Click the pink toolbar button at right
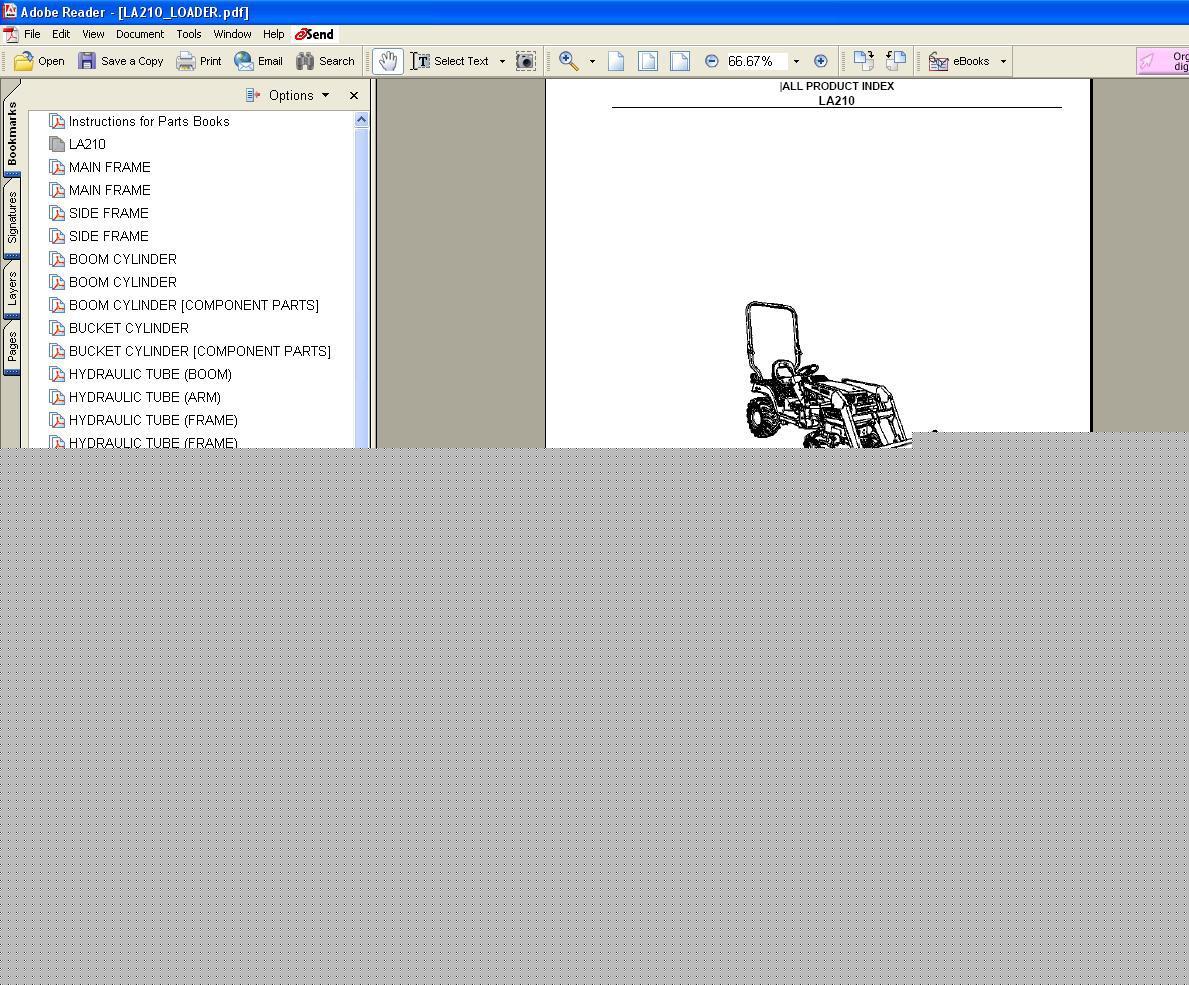1189x985 pixels. (x=1162, y=61)
